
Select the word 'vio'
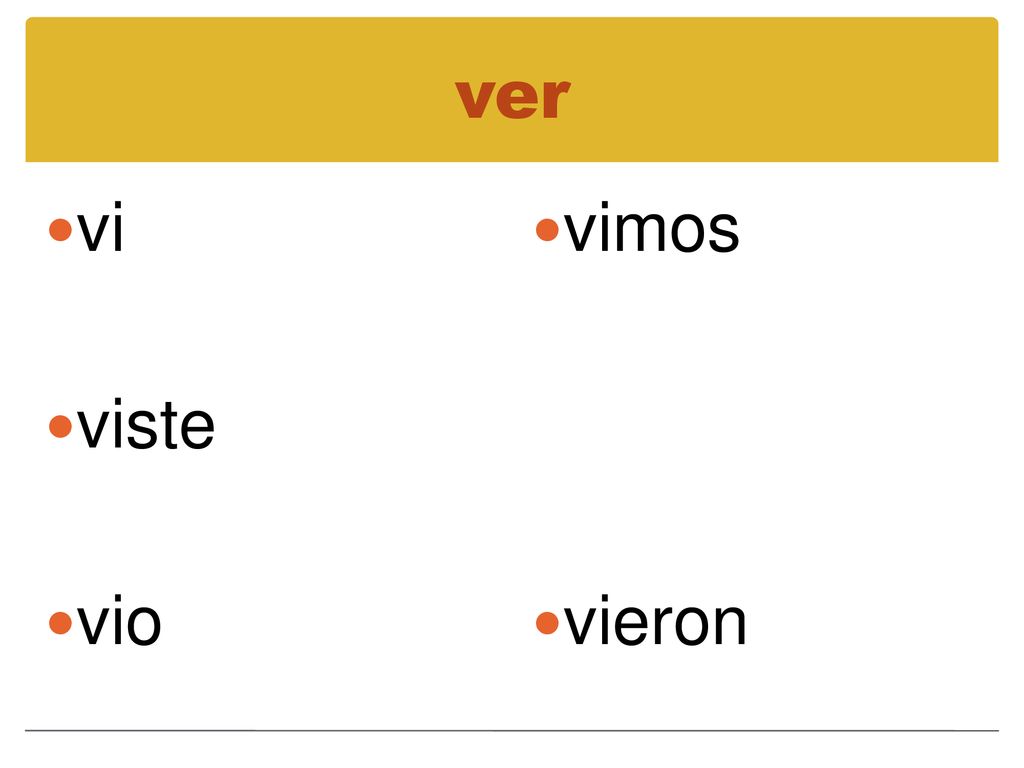click(x=119, y=620)
